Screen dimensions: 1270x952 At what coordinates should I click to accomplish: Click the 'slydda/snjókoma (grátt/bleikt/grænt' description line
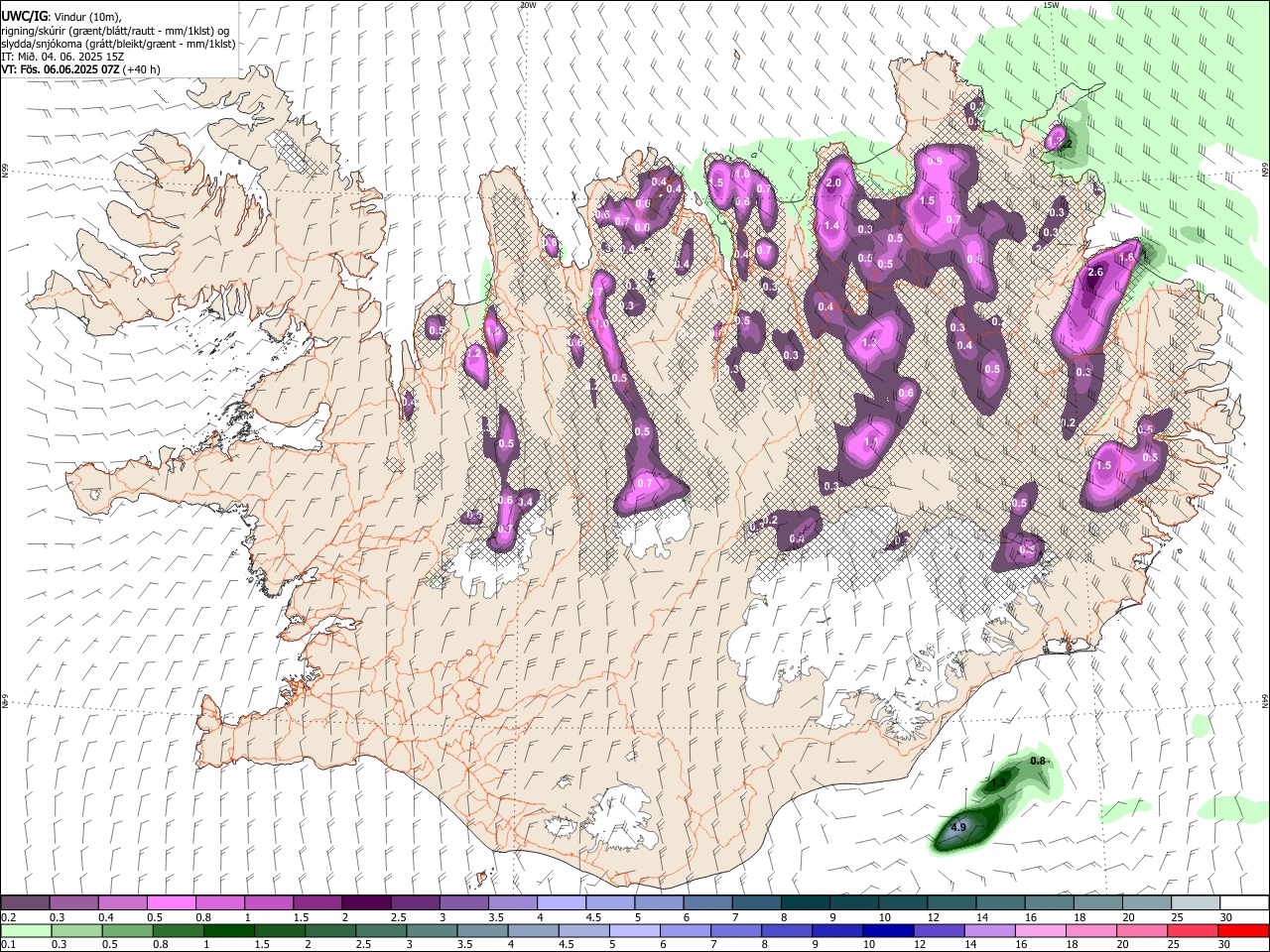[x=118, y=44]
